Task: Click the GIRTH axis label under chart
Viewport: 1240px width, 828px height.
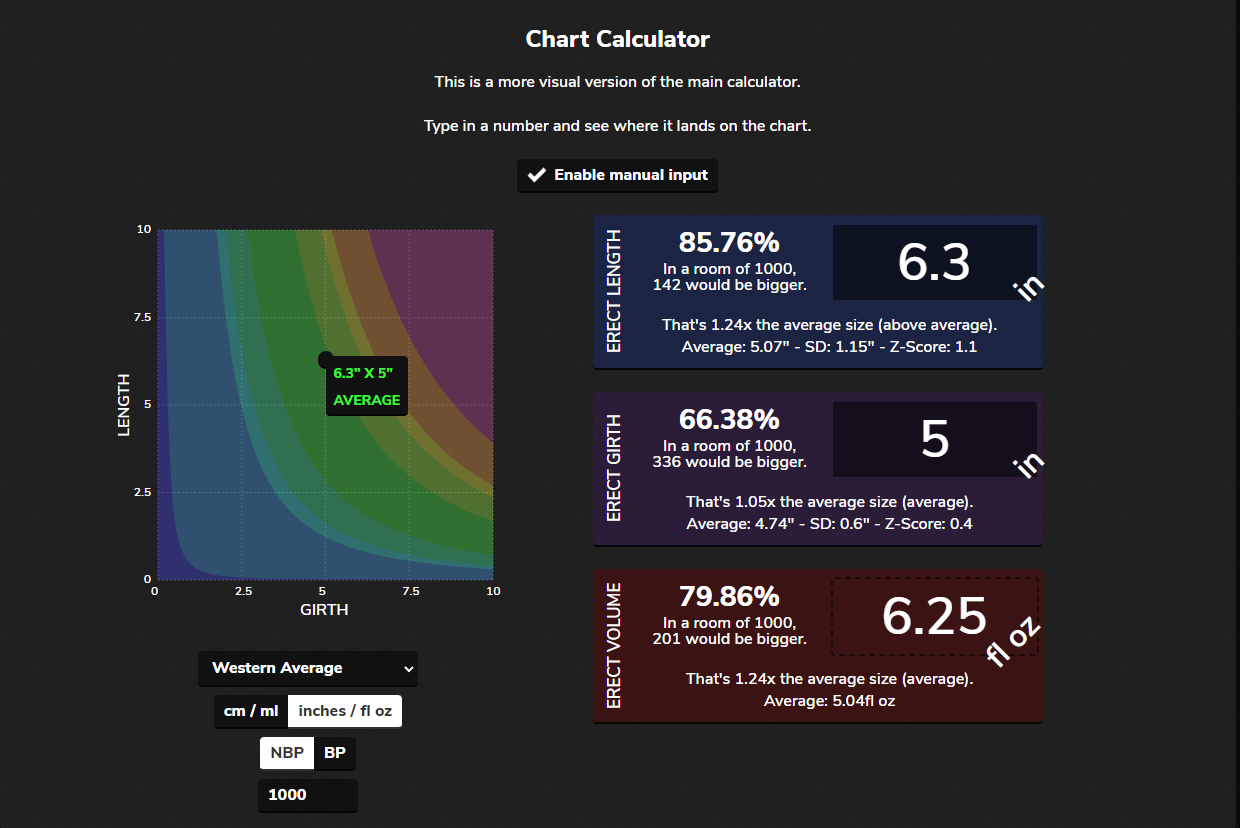Action: coord(324,609)
